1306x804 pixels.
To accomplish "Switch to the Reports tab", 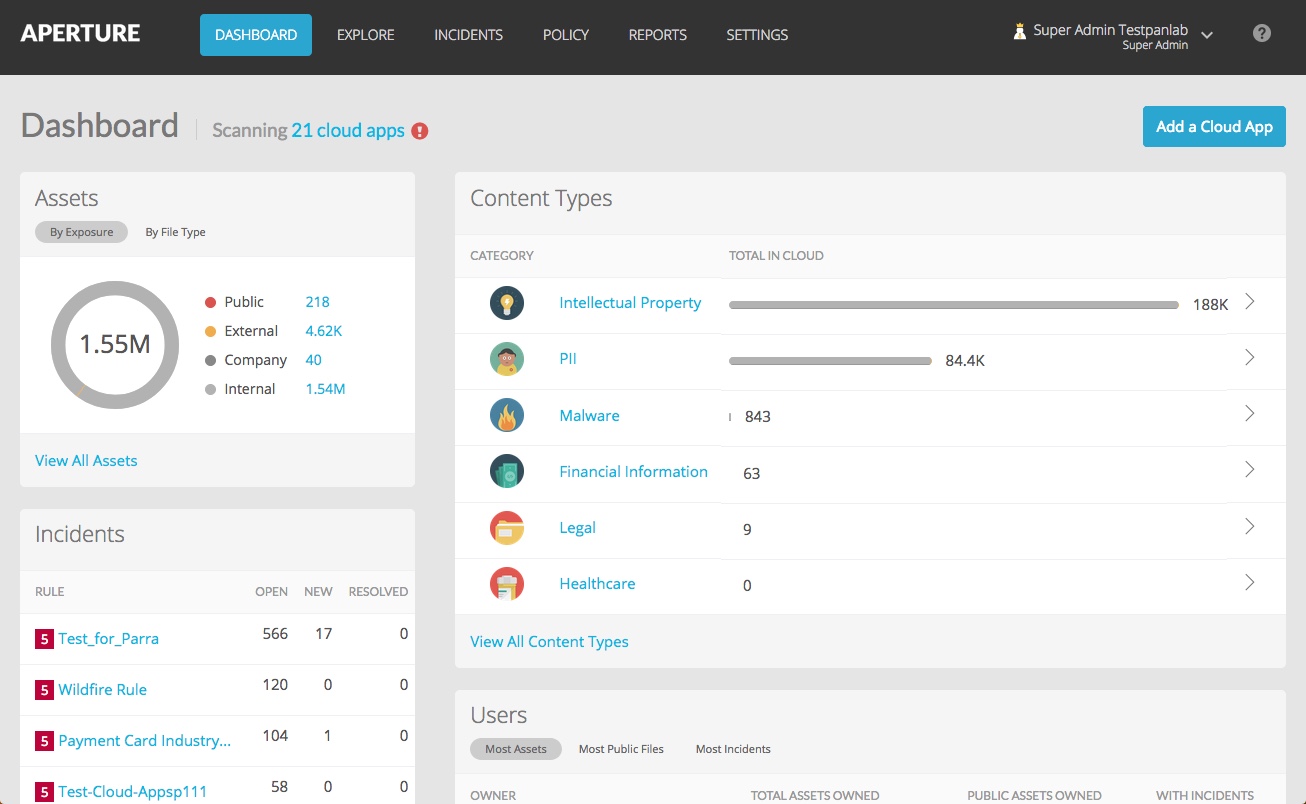I will click(657, 35).
